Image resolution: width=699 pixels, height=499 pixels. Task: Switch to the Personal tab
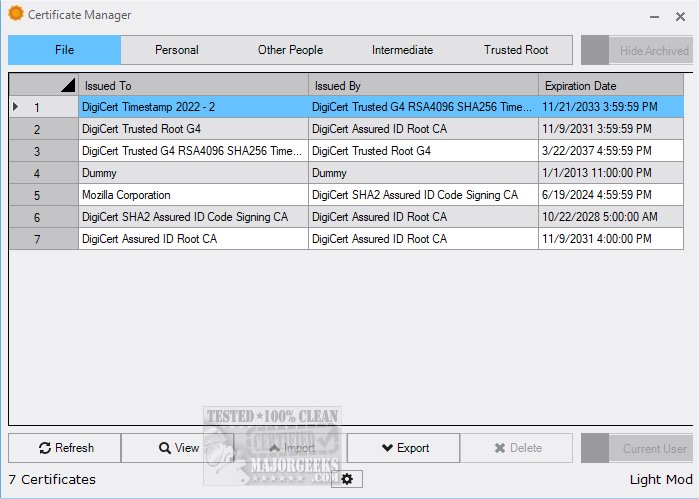[x=177, y=50]
